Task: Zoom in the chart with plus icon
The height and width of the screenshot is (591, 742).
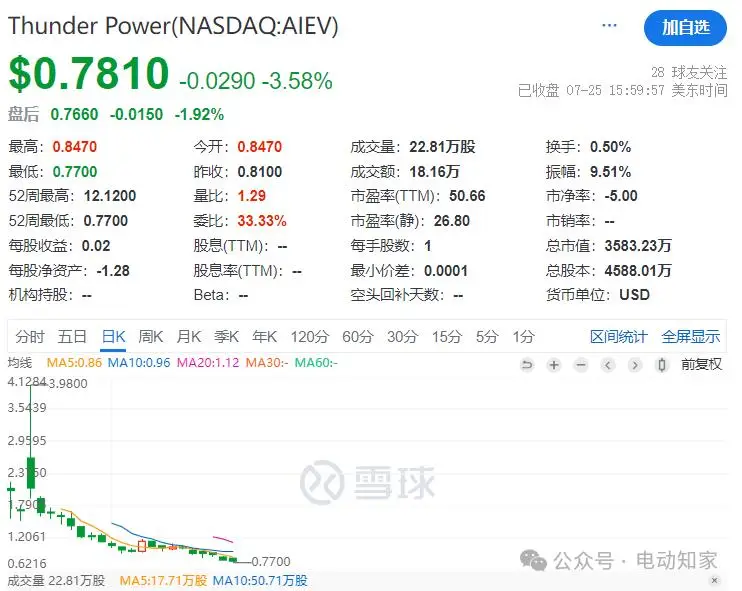Action: pos(554,365)
